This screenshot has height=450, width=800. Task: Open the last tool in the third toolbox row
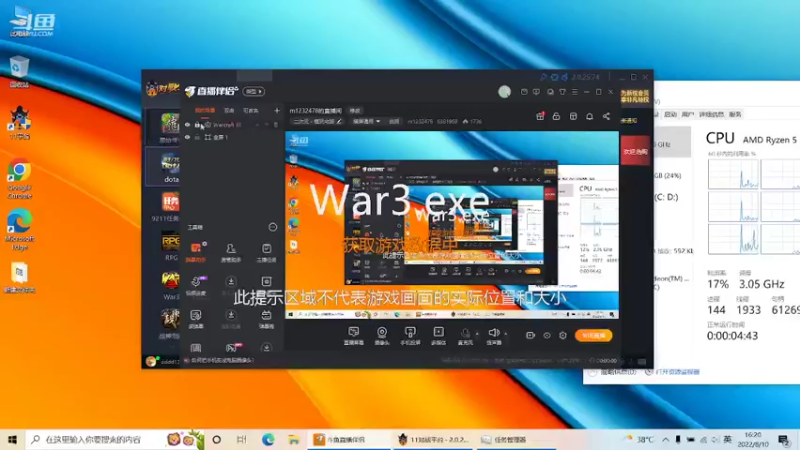[x=266, y=319]
